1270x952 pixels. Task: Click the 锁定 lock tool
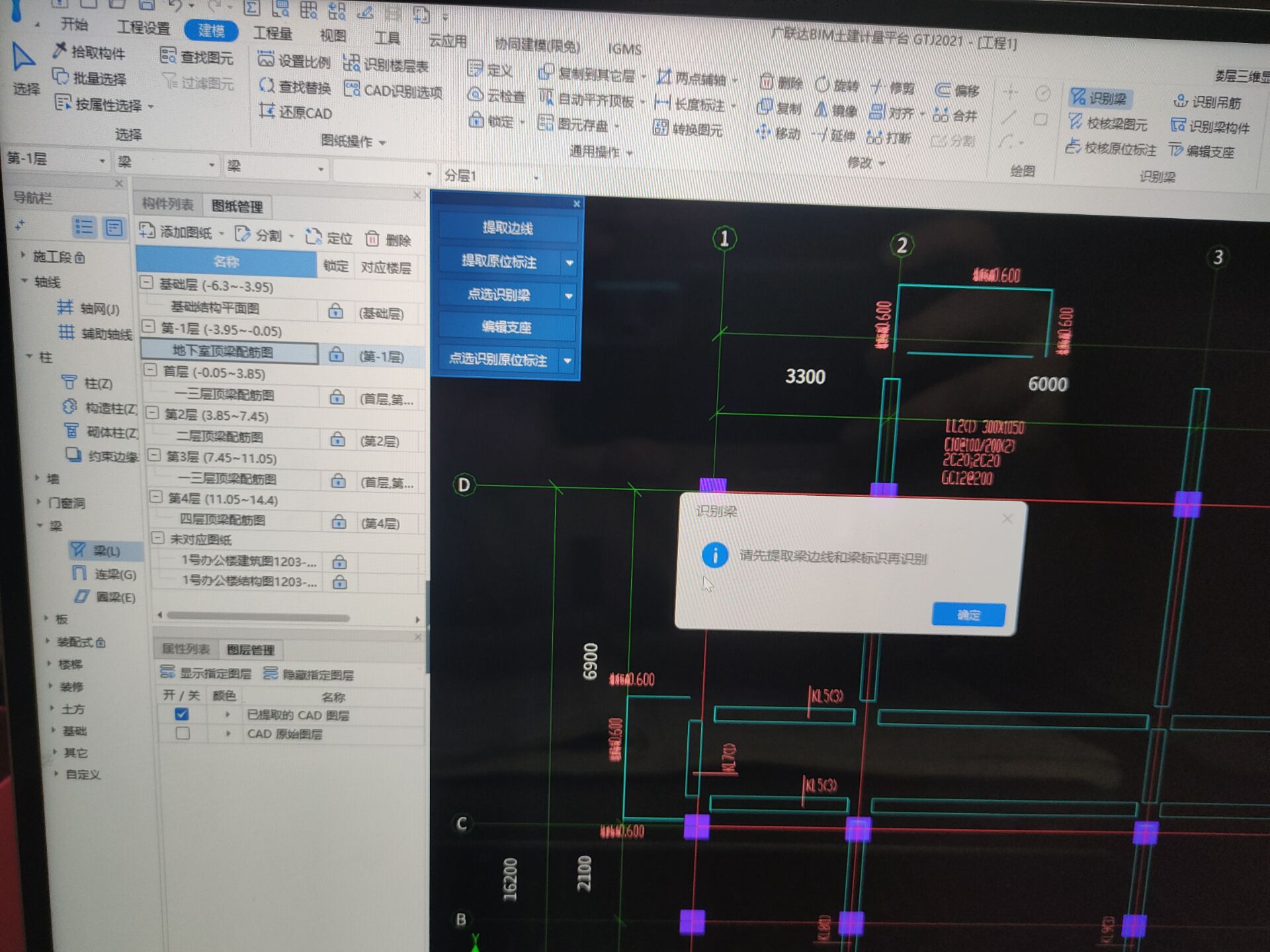pos(492,121)
